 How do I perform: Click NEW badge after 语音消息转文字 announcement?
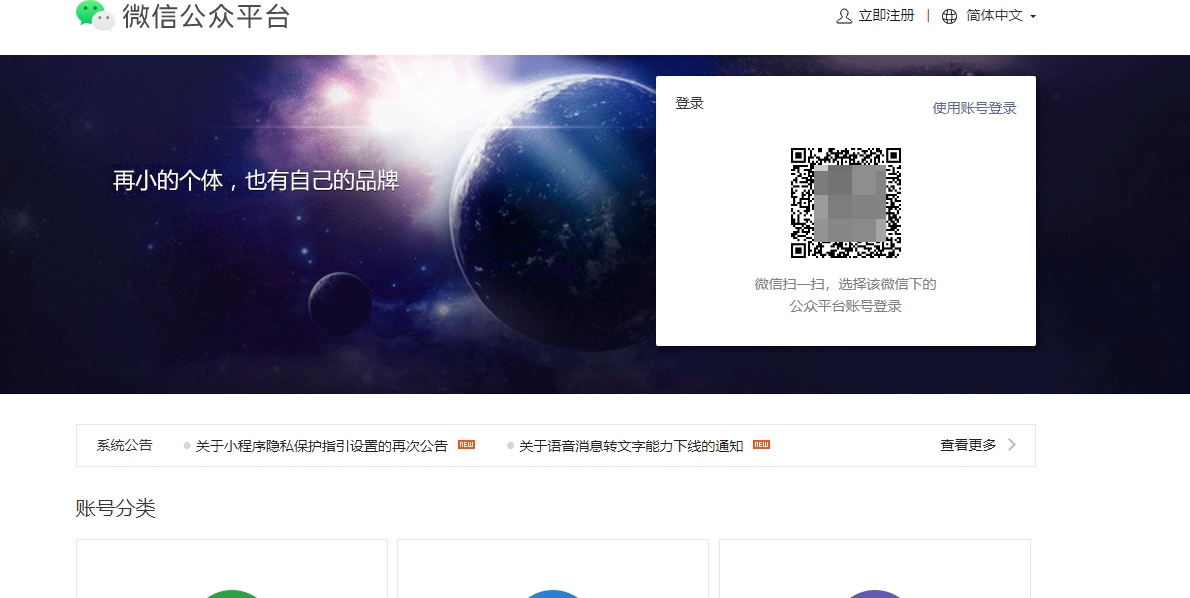[761, 445]
